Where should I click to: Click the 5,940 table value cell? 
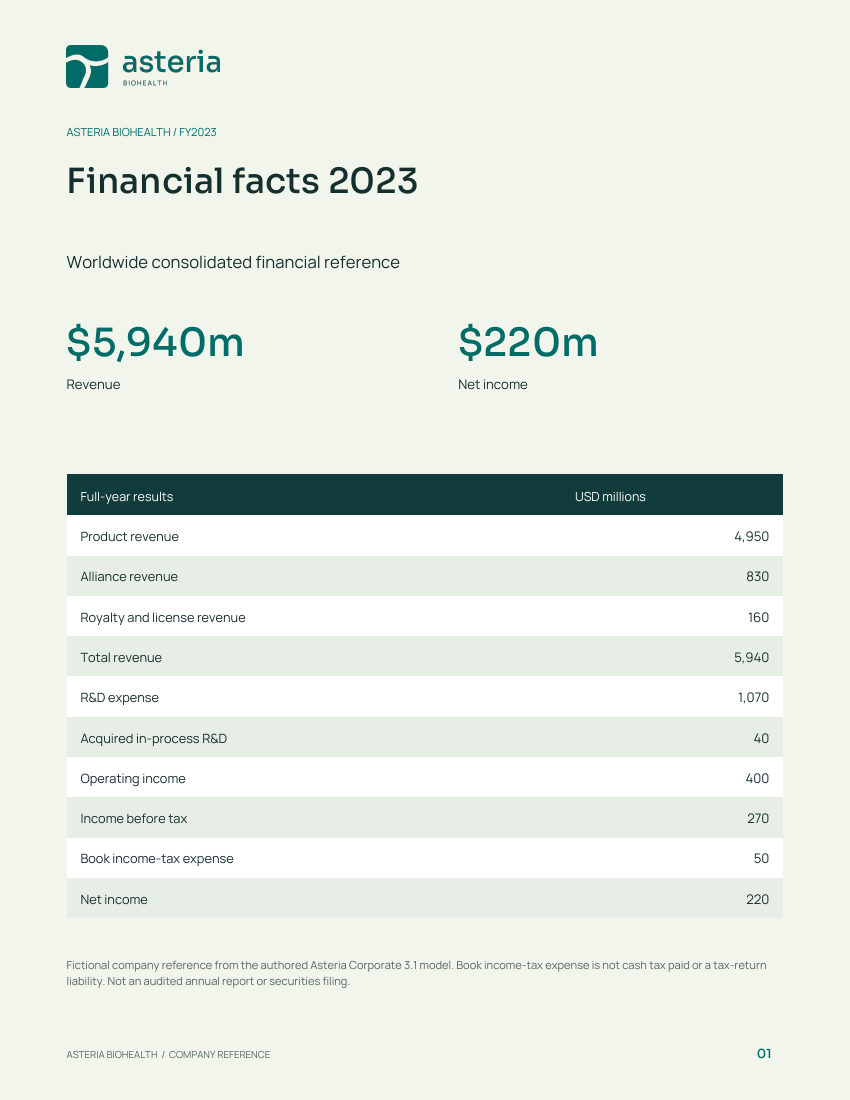click(751, 657)
